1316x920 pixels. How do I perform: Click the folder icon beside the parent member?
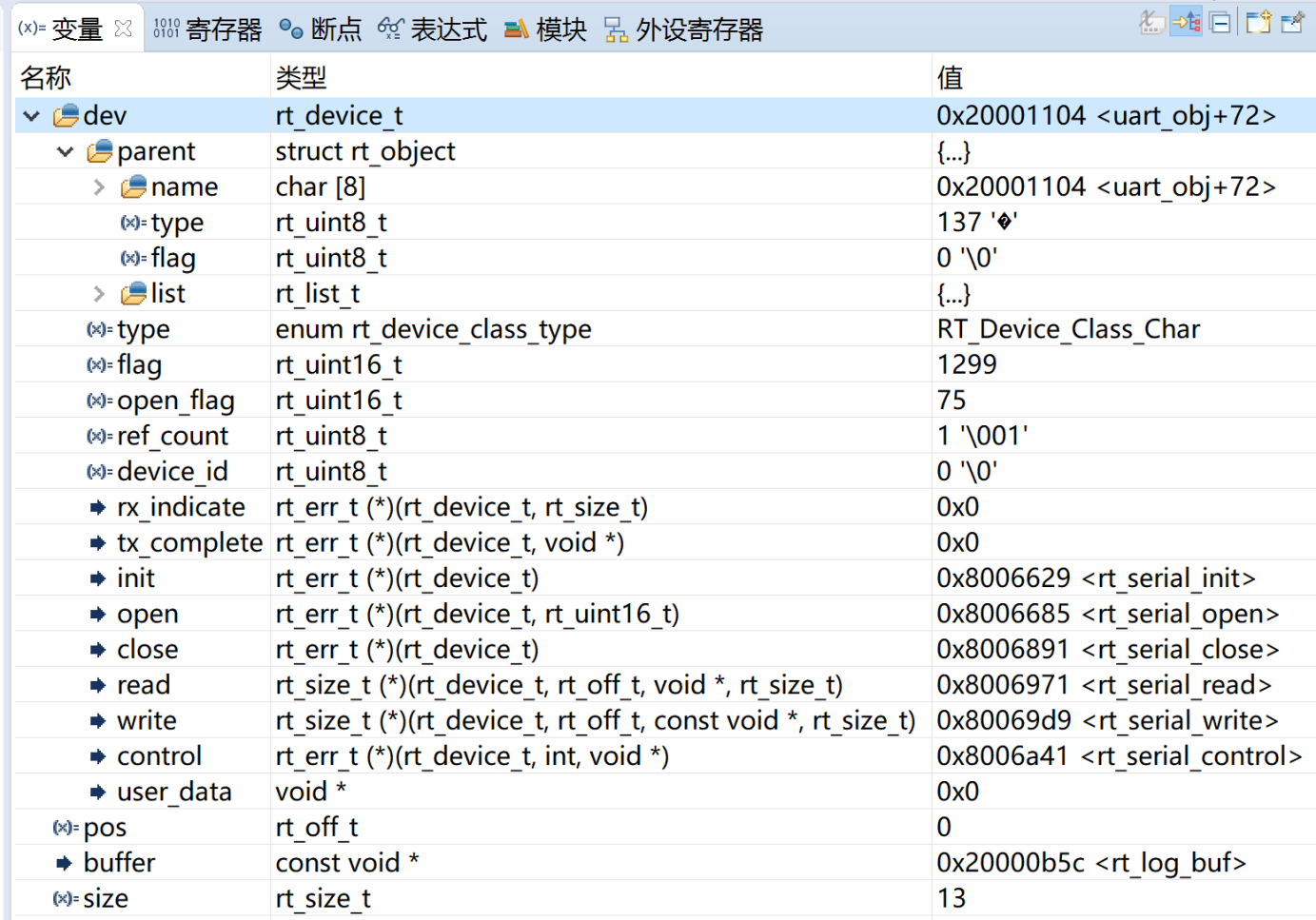96,150
